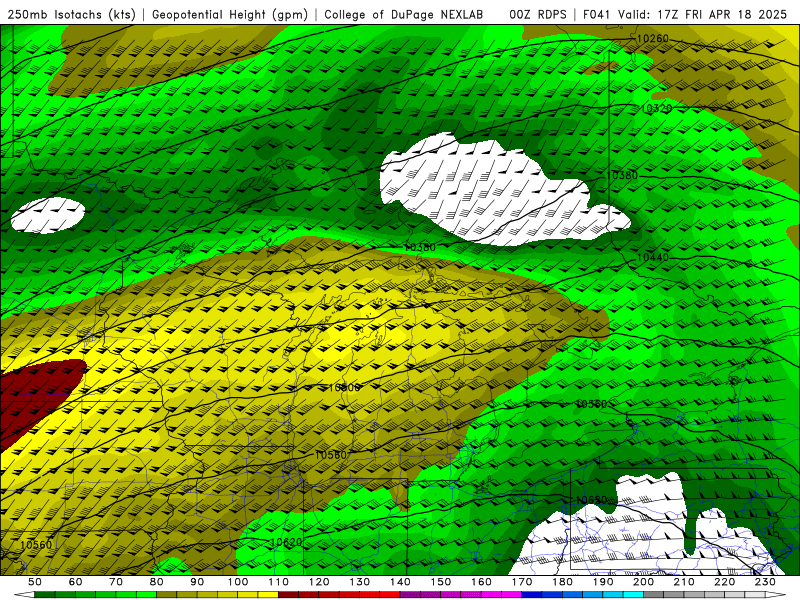Click the 50 value on the color scale
The height and width of the screenshot is (600, 800).
click(x=35, y=582)
